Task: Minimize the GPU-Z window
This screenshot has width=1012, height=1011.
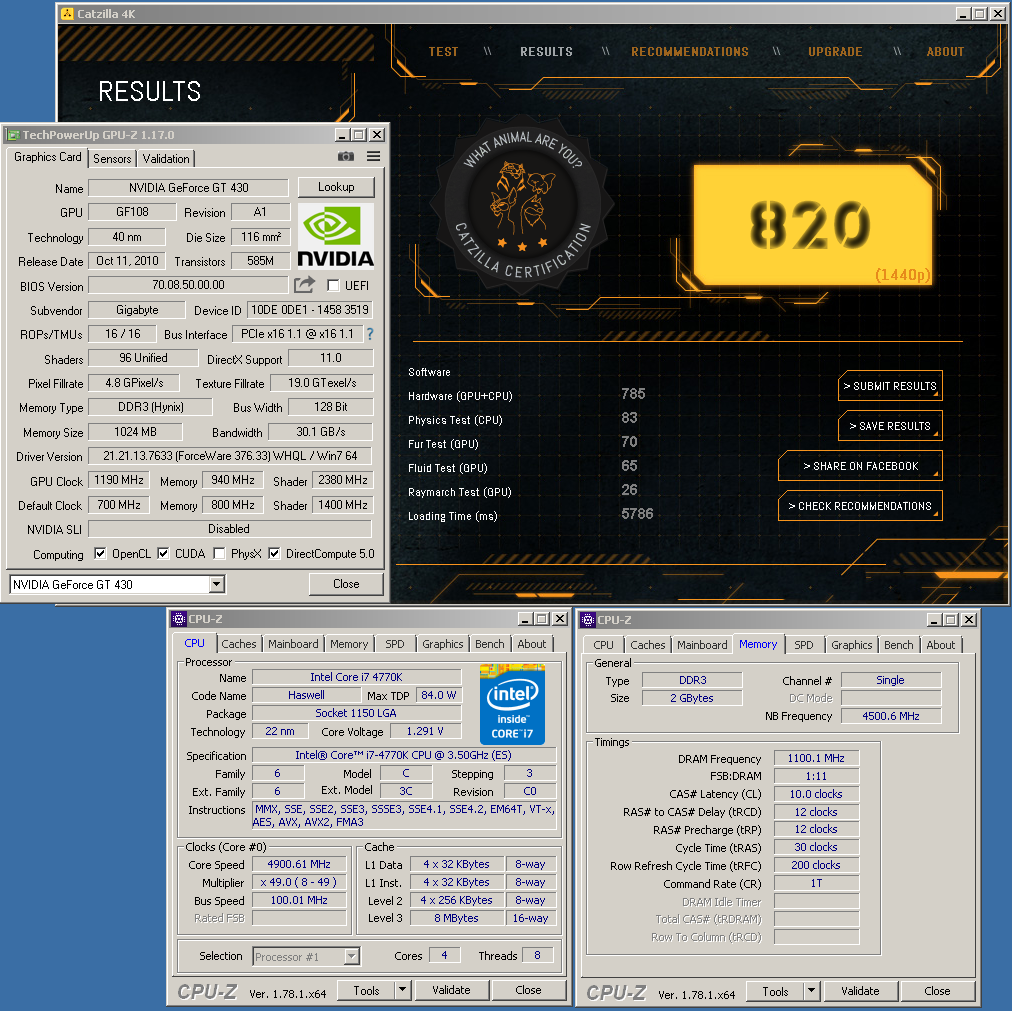Action: tap(342, 134)
